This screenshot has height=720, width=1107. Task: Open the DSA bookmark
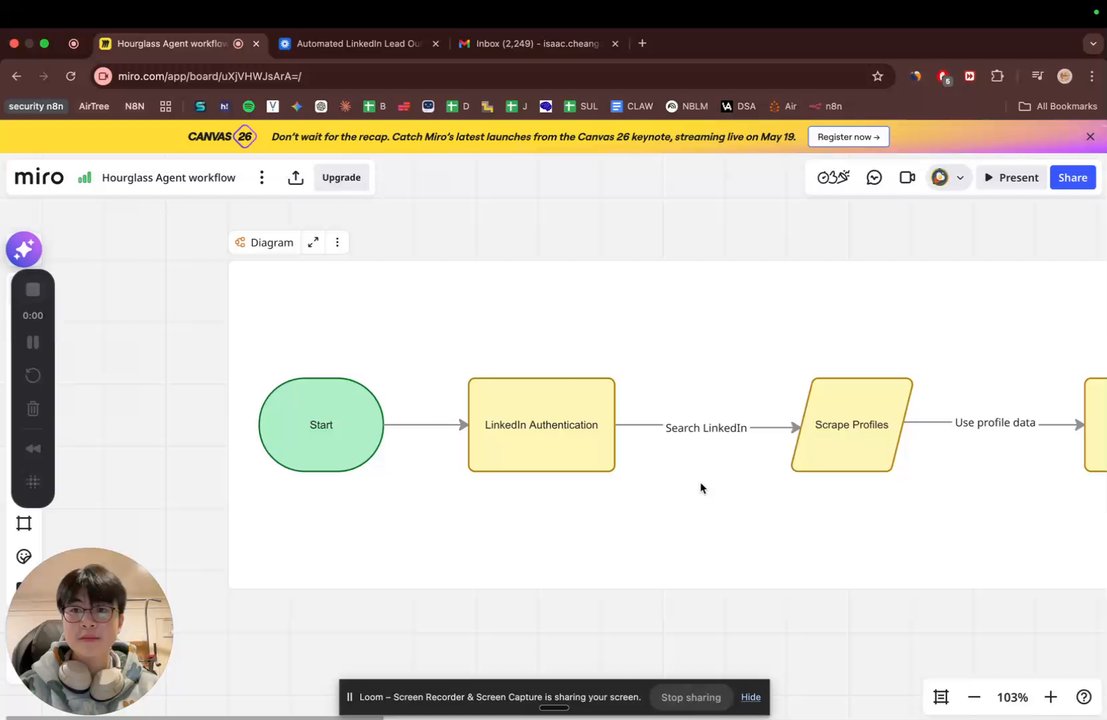point(738,107)
